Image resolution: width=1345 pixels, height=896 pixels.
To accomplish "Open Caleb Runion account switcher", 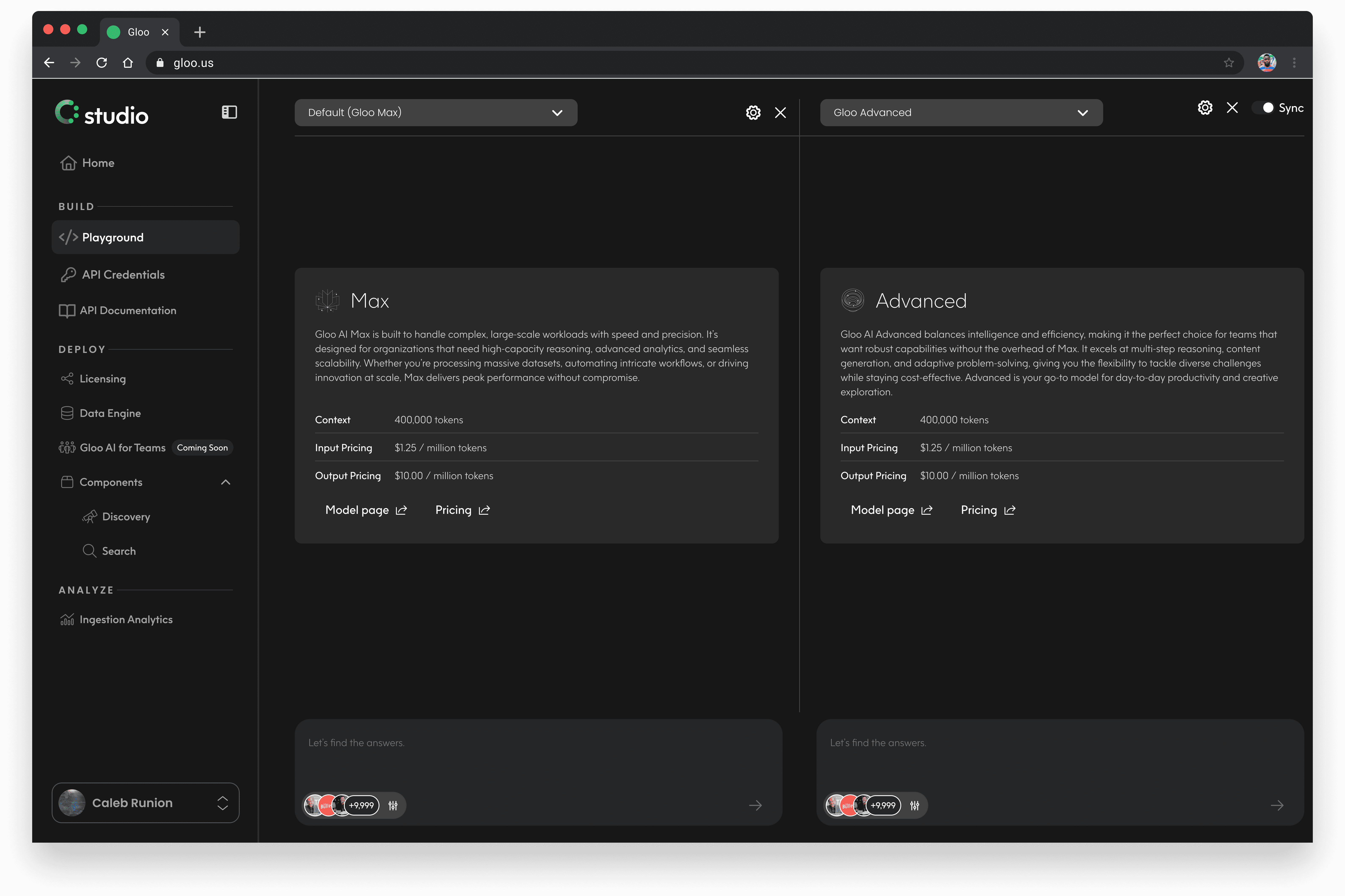I will (145, 803).
